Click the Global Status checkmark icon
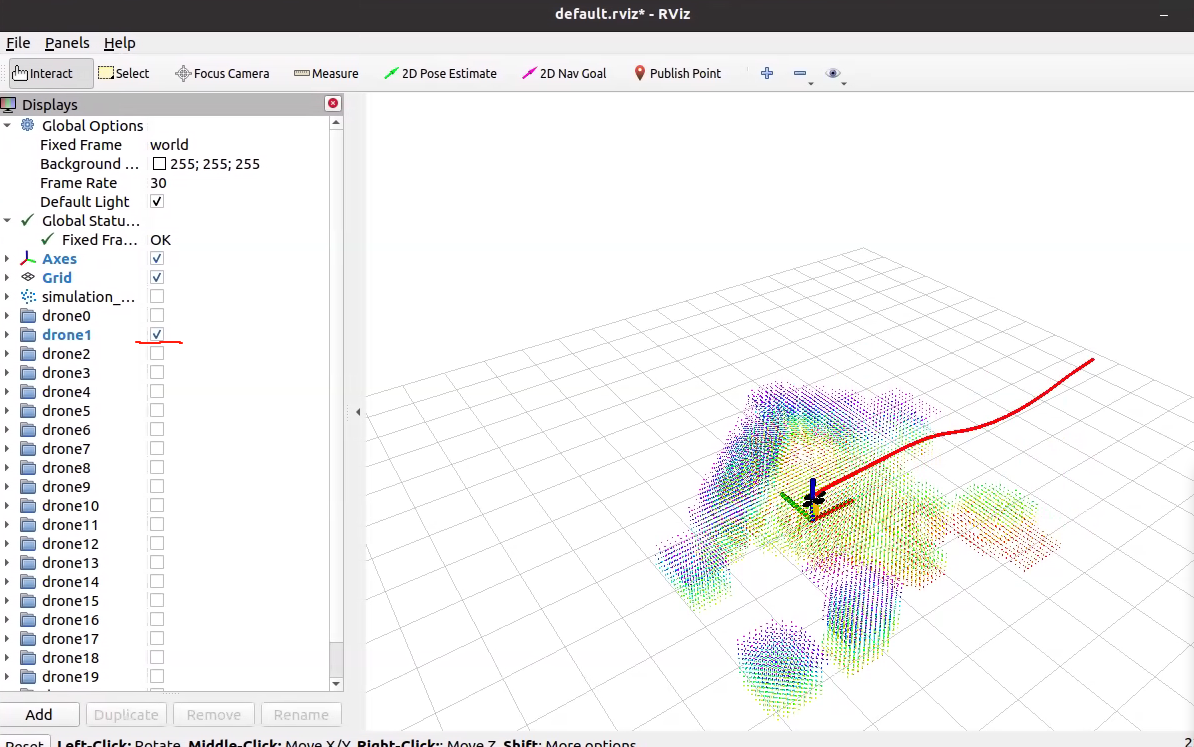1194x747 pixels. pyautogui.click(x=27, y=220)
